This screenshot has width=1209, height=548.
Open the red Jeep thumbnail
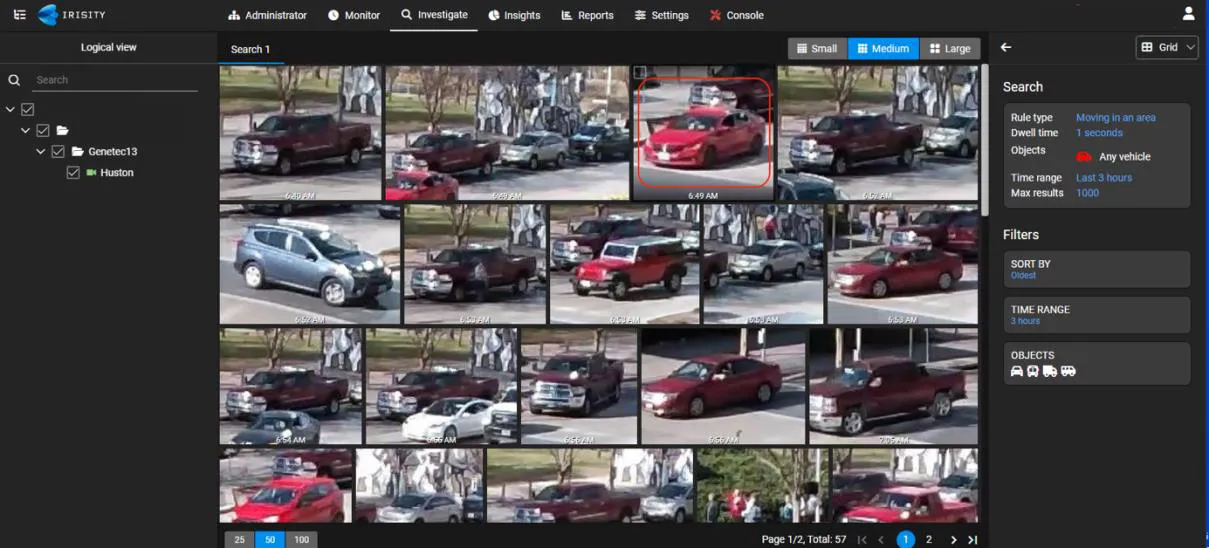tap(624, 265)
